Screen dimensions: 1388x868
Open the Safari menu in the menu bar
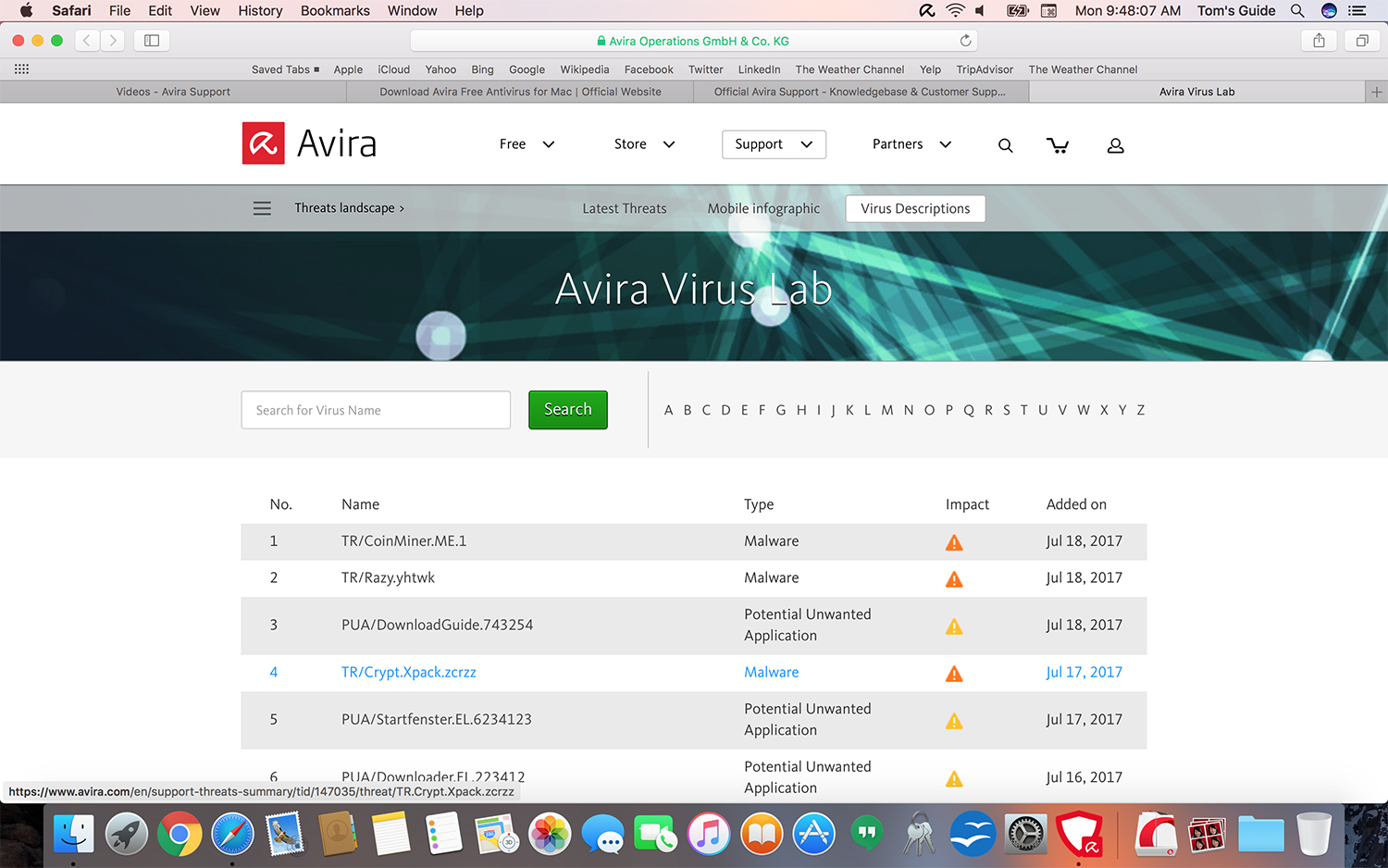click(71, 11)
